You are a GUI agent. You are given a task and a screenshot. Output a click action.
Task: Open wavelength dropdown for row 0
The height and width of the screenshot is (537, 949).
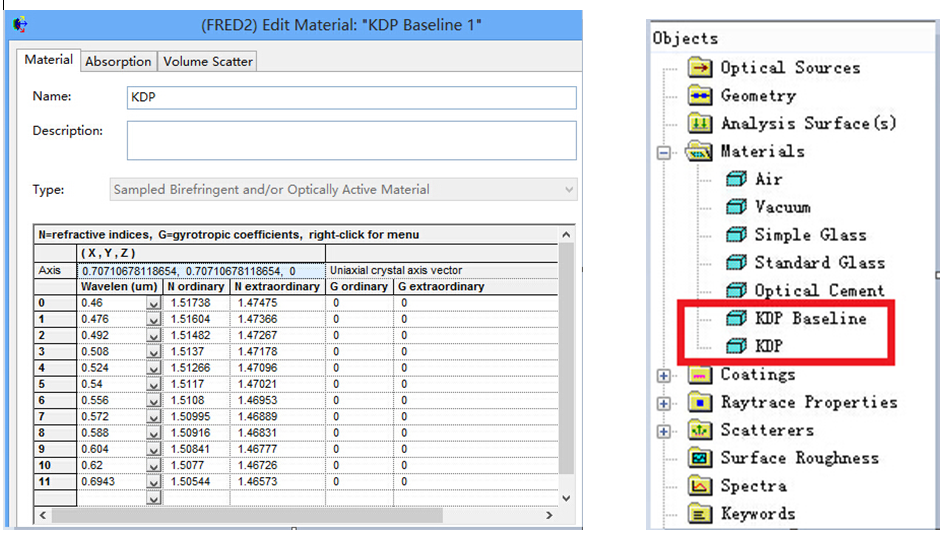(x=153, y=303)
